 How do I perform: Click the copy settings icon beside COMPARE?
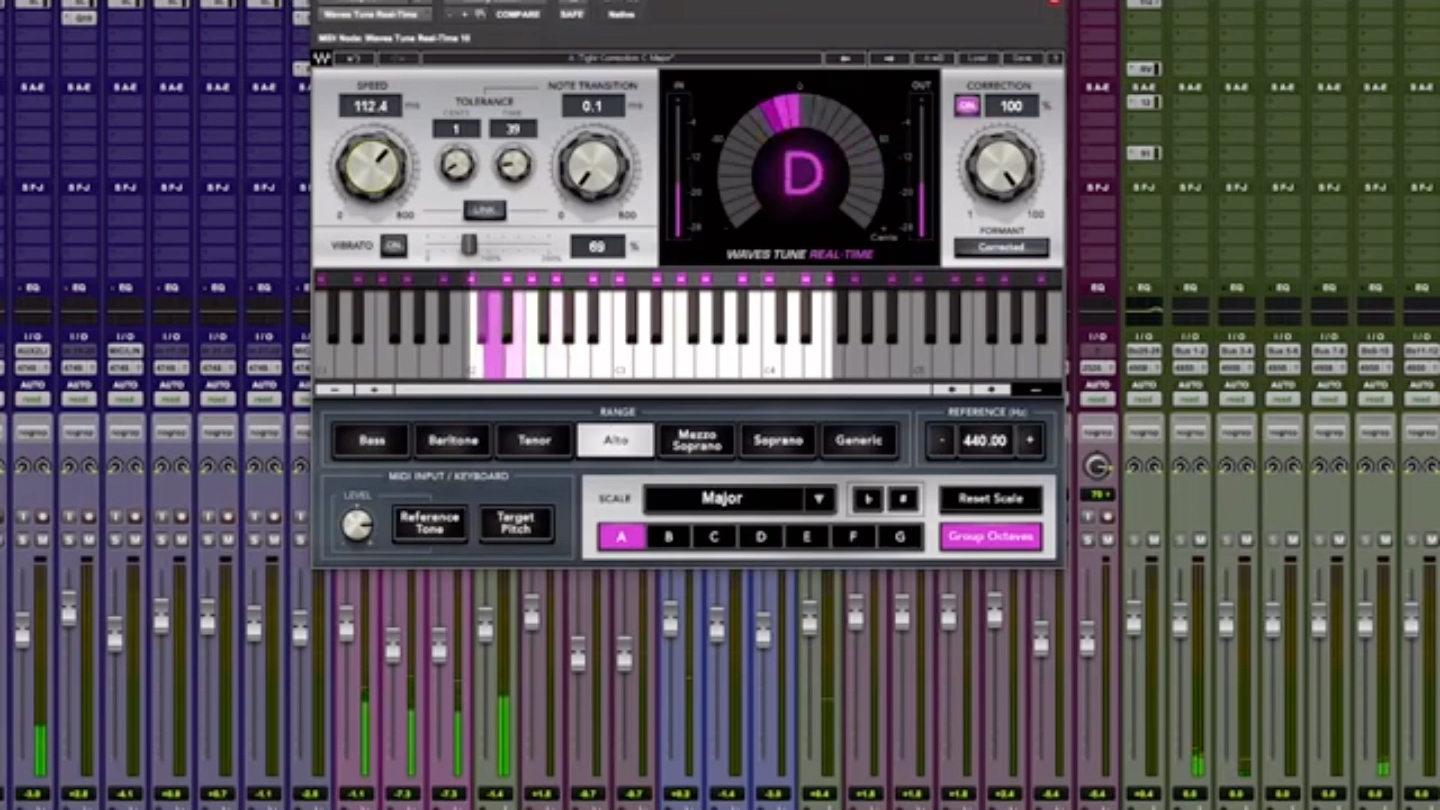point(482,14)
